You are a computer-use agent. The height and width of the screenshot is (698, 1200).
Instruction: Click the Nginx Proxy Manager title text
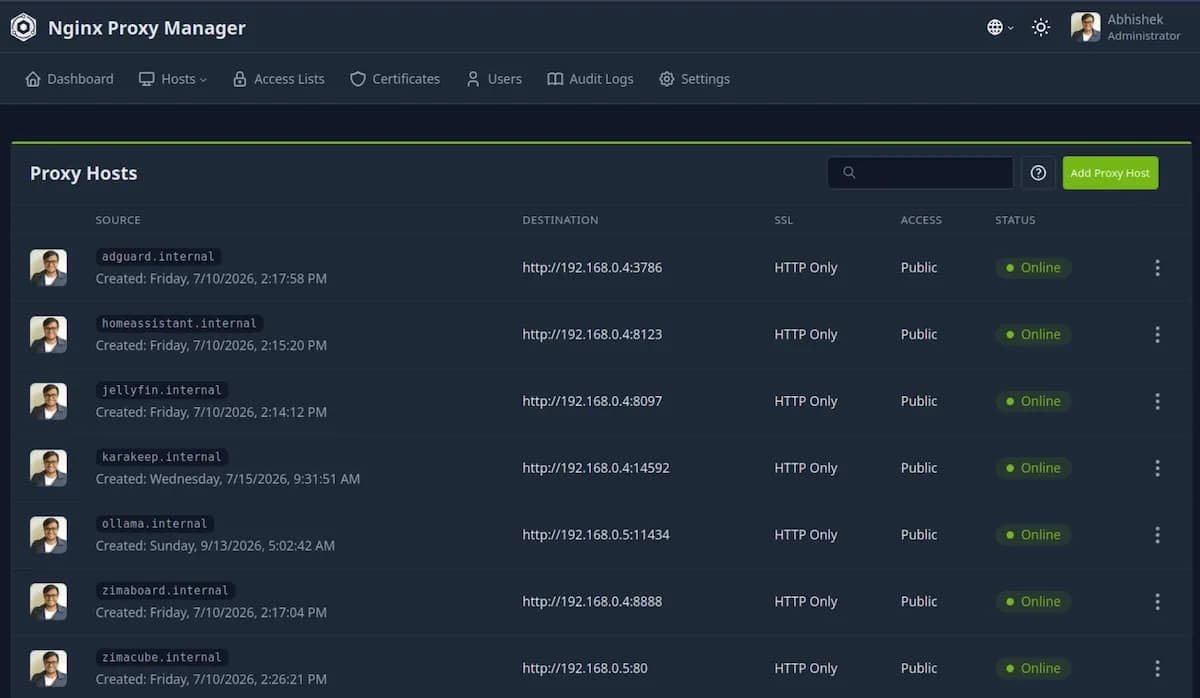coord(147,28)
